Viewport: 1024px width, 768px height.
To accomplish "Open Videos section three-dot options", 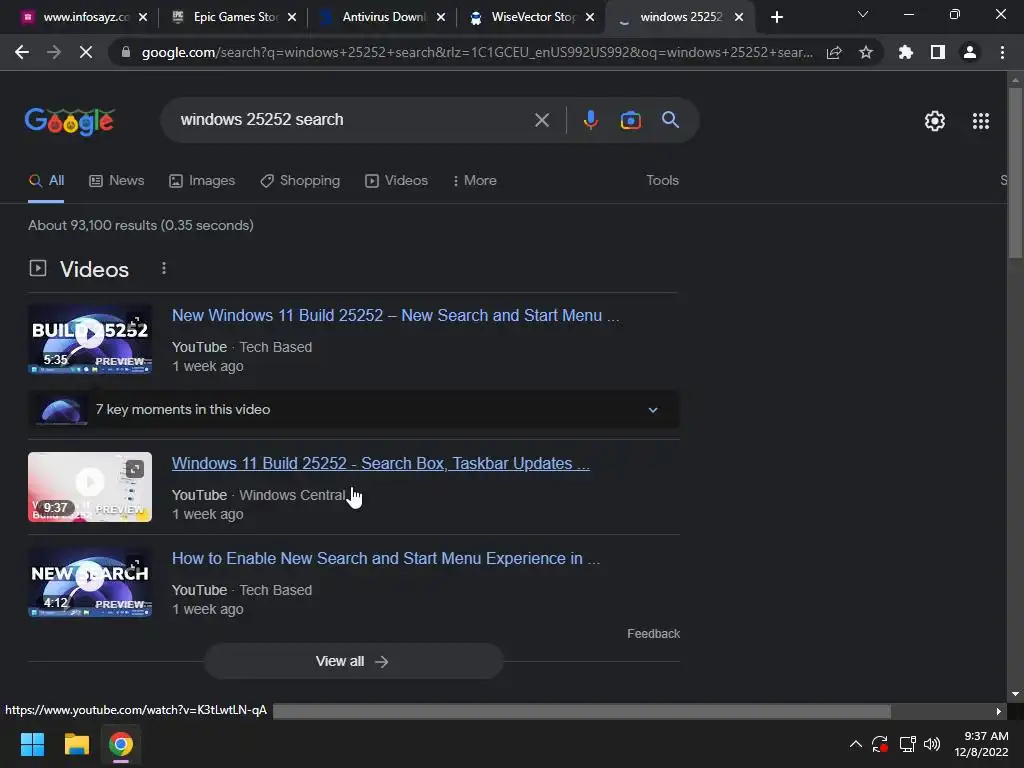I will [x=164, y=268].
